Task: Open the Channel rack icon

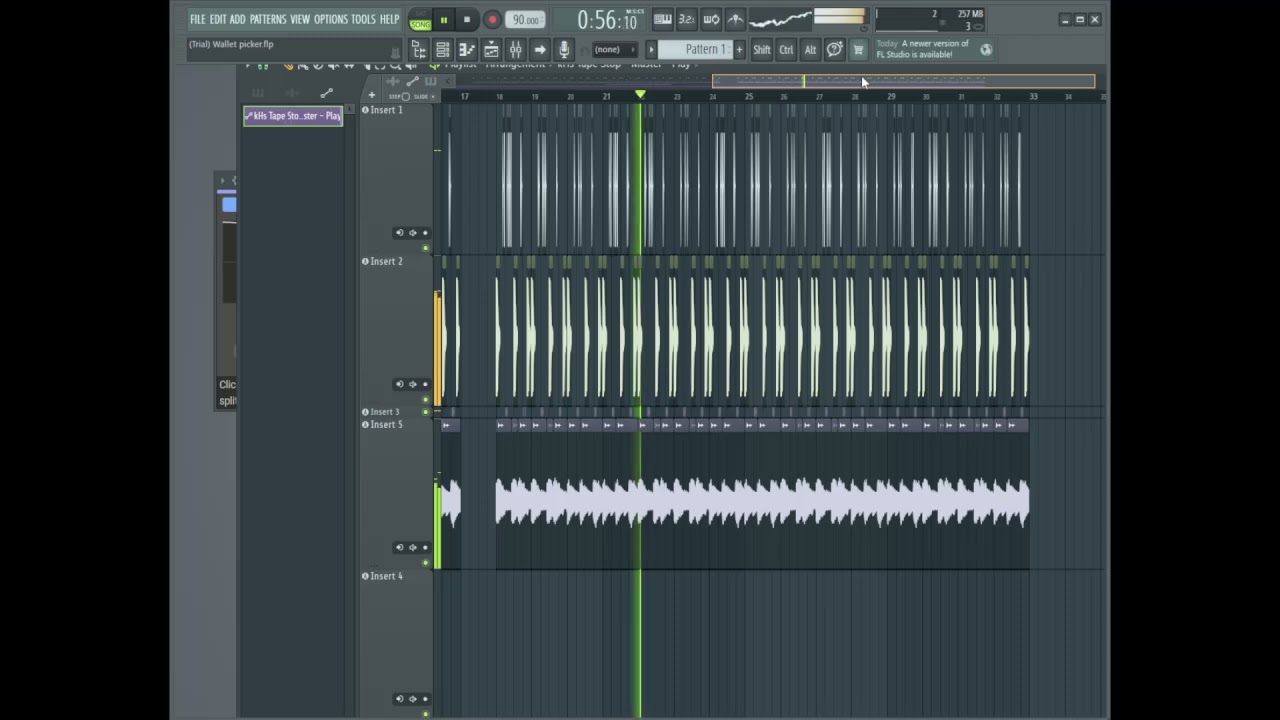Action: click(443, 50)
